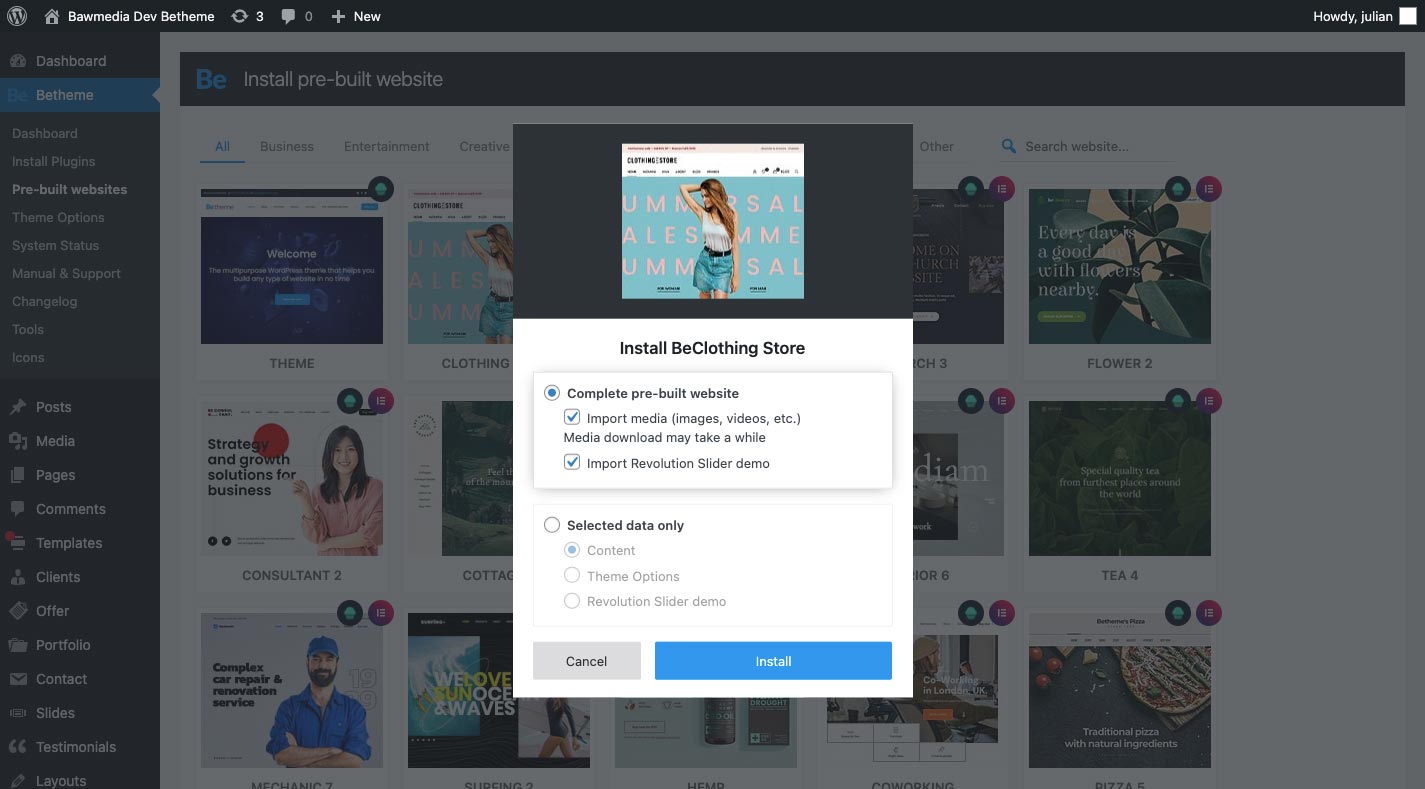Click the green builder badge on Theme card
The width and height of the screenshot is (1425, 789).
[x=380, y=189]
